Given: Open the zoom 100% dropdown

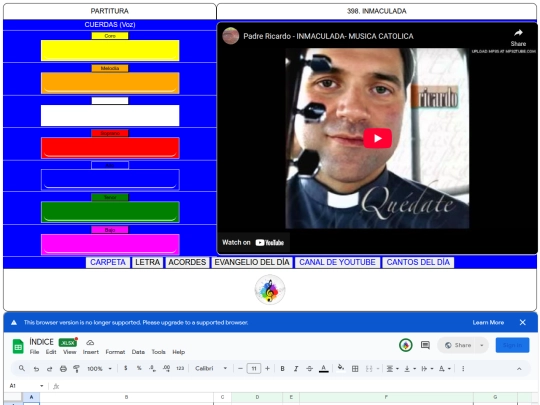Looking at the screenshot, I should 99,368.
